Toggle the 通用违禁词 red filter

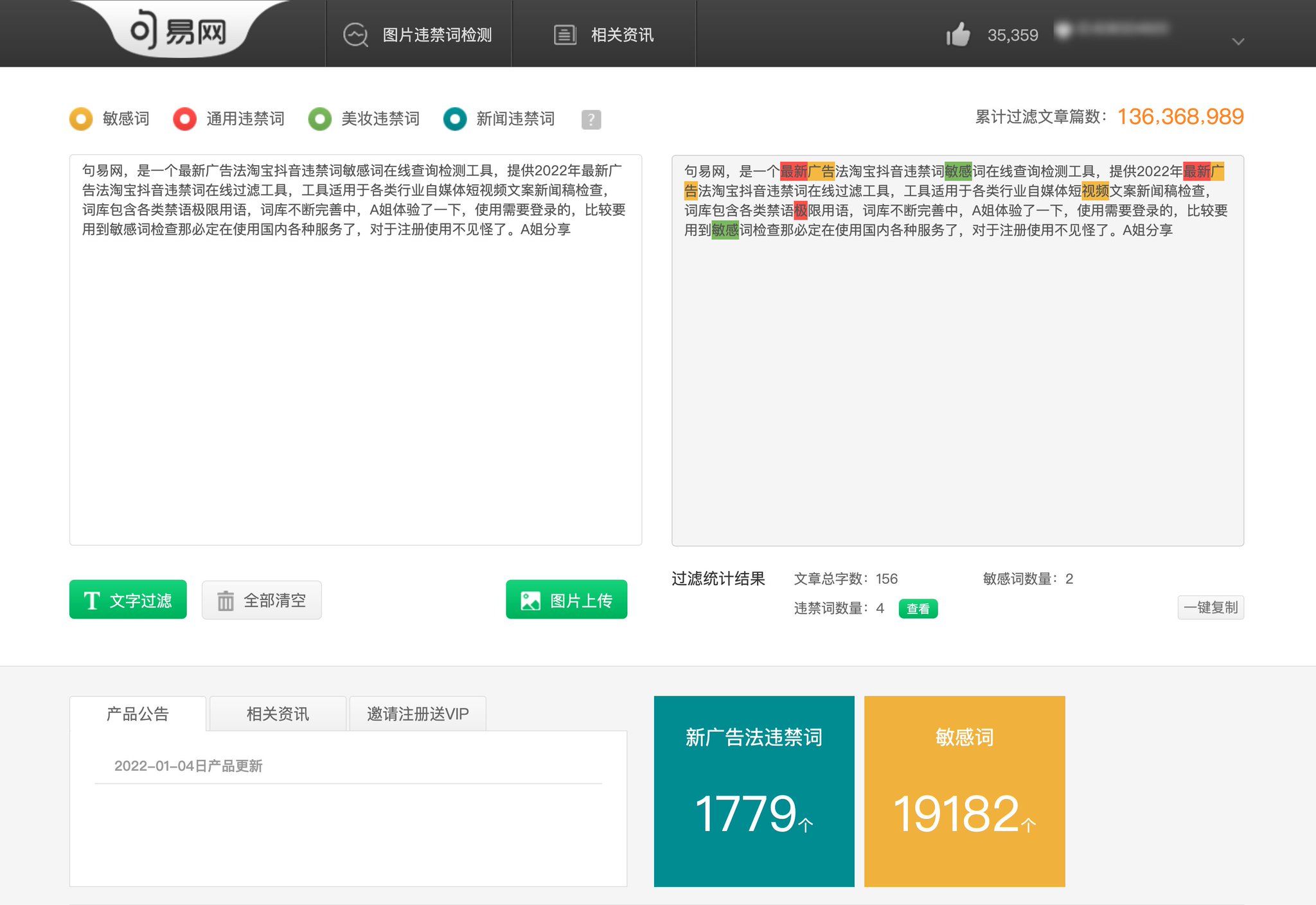[x=184, y=119]
